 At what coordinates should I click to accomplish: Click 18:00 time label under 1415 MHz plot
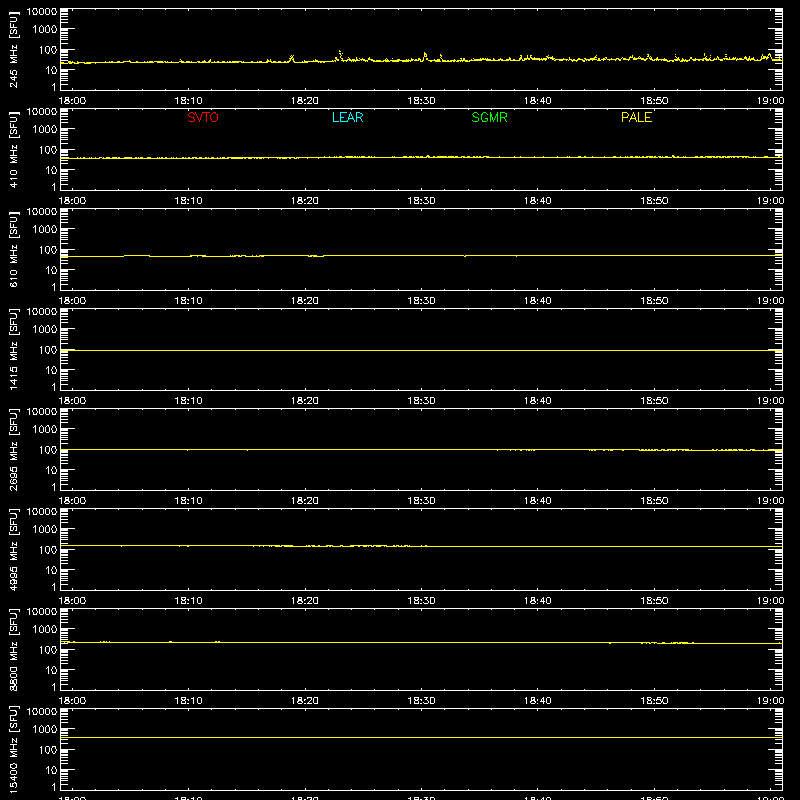pos(72,401)
